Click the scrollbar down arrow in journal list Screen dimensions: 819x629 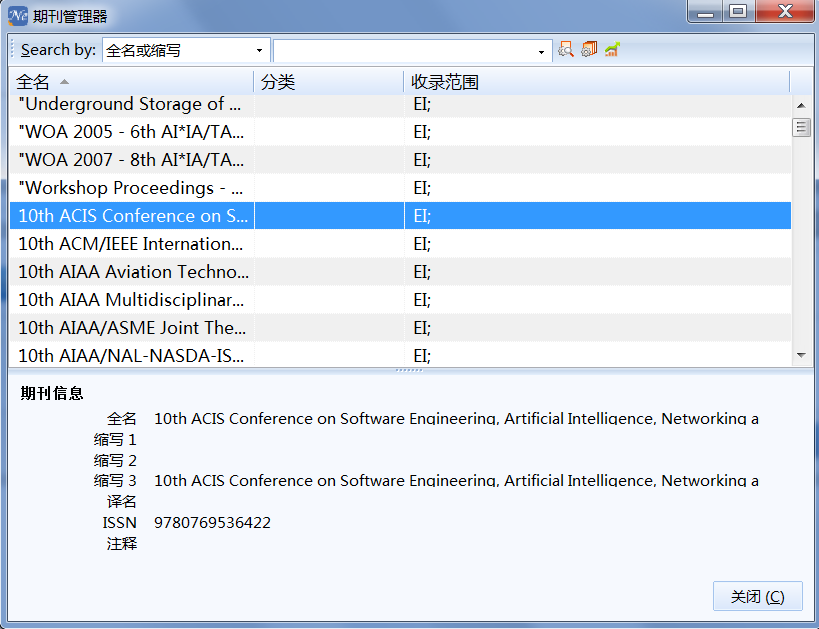(801, 355)
